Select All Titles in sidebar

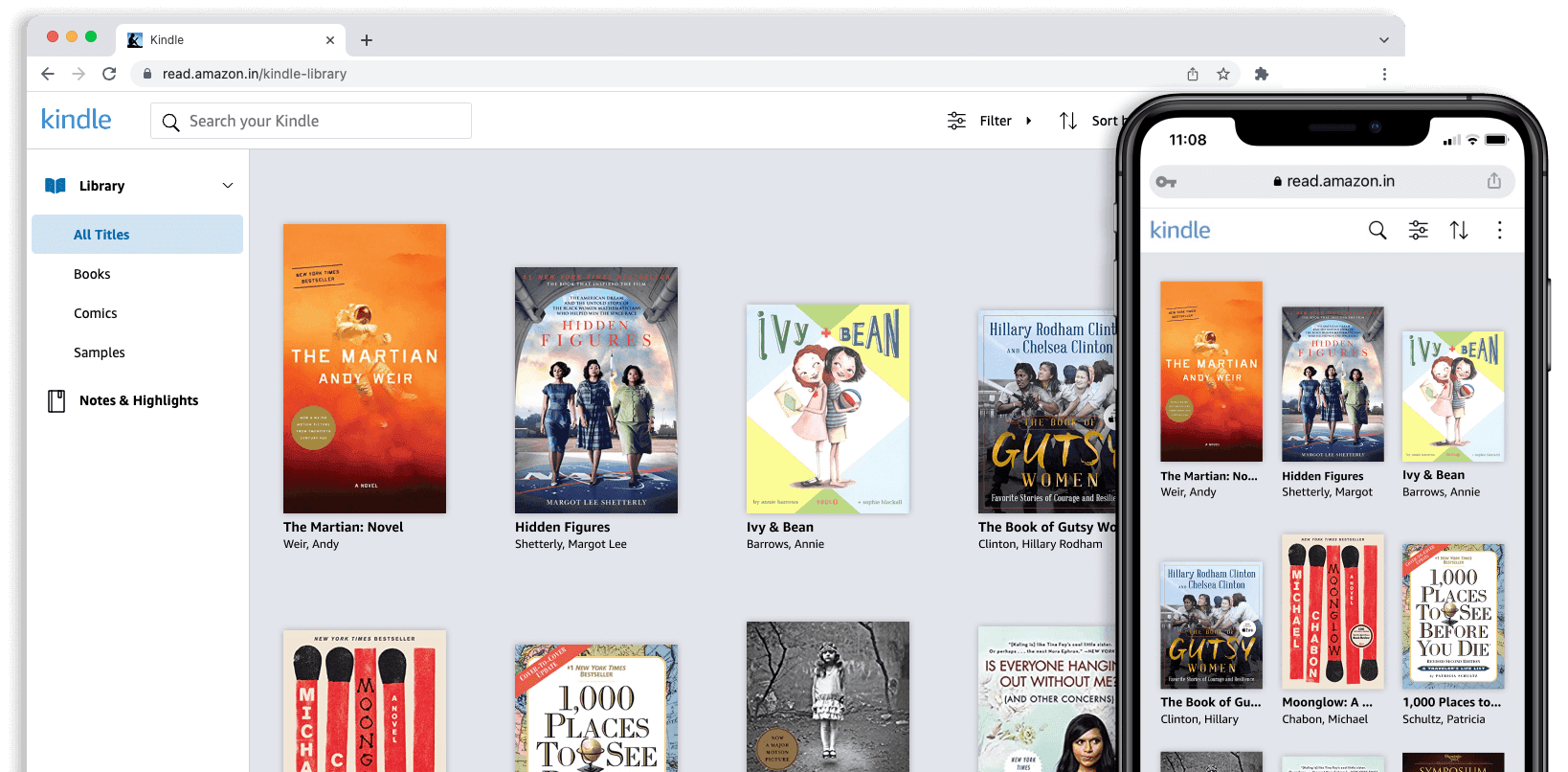[101, 235]
